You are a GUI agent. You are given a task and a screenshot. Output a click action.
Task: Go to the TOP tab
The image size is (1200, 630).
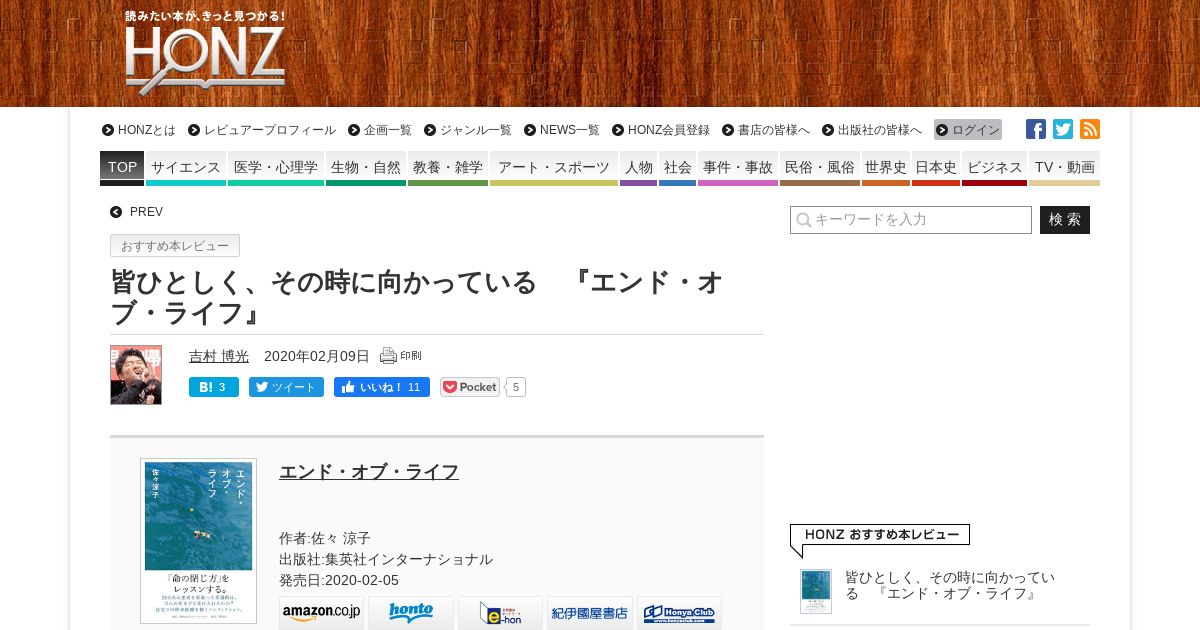coord(122,168)
